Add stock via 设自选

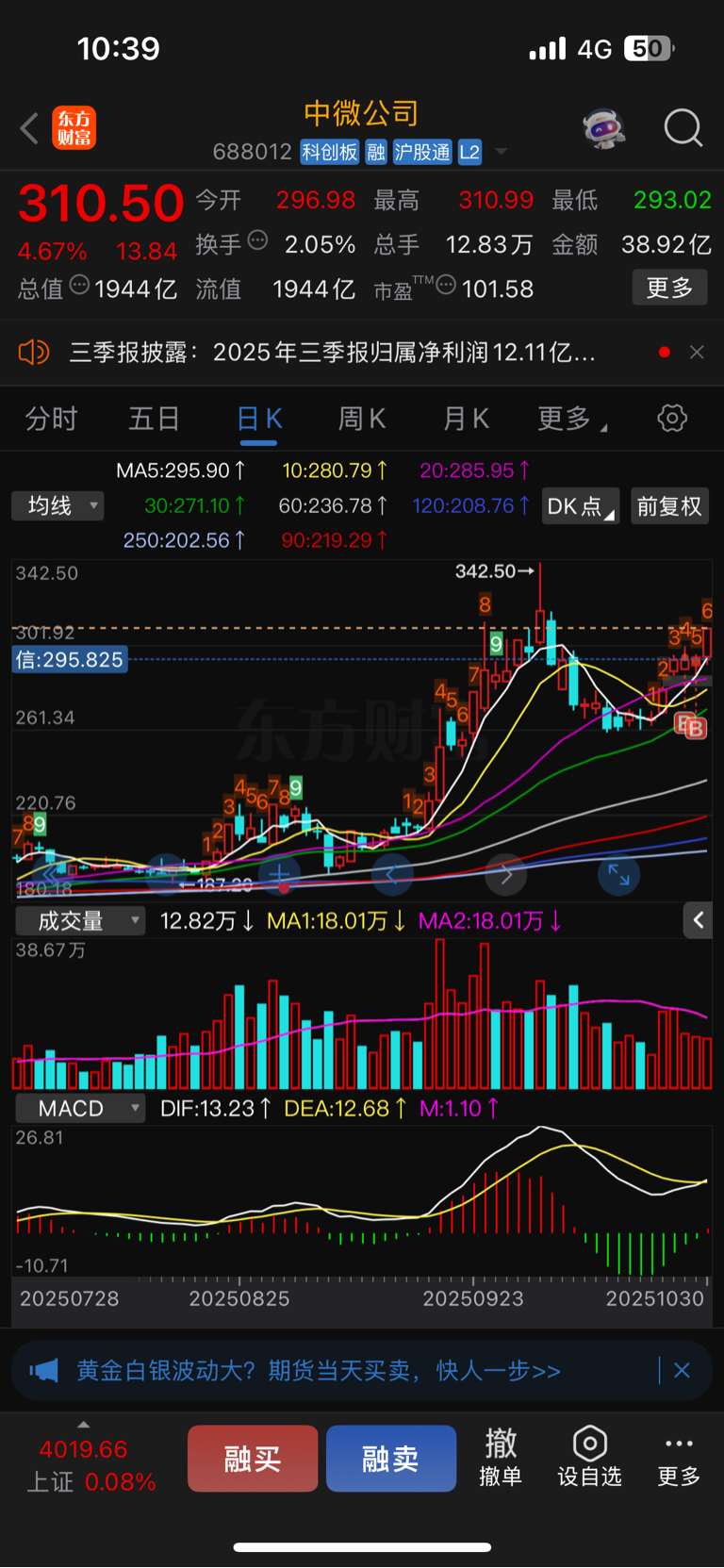(589, 1458)
